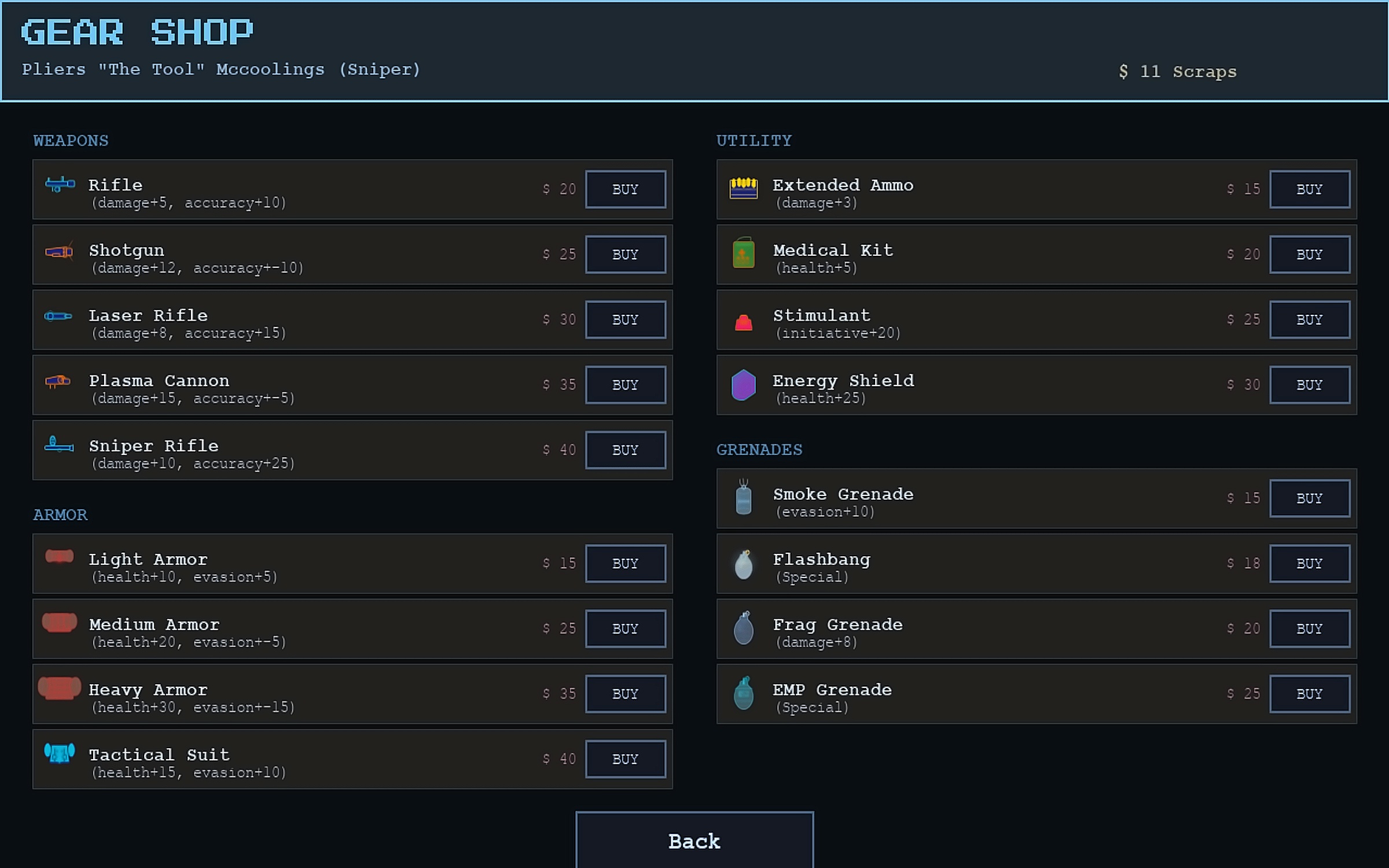Image resolution: width=1389 pixels, height=868 pixels.
Task: Click the Smoke Grenade icon
Action: 743,498
